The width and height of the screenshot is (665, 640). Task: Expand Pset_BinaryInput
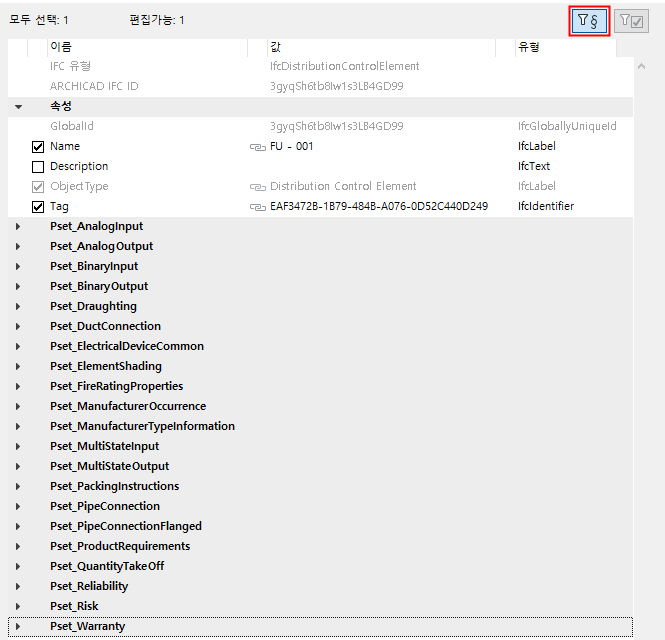(18, 266)
